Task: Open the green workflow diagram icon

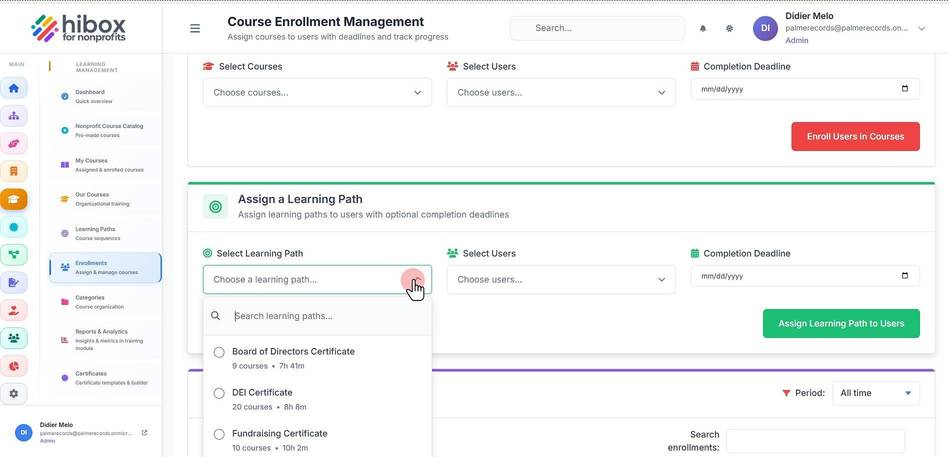Action: (x=13, y=254)
